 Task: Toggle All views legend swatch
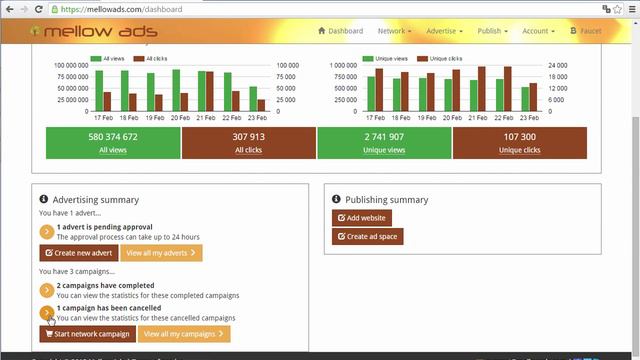(96, 59)
